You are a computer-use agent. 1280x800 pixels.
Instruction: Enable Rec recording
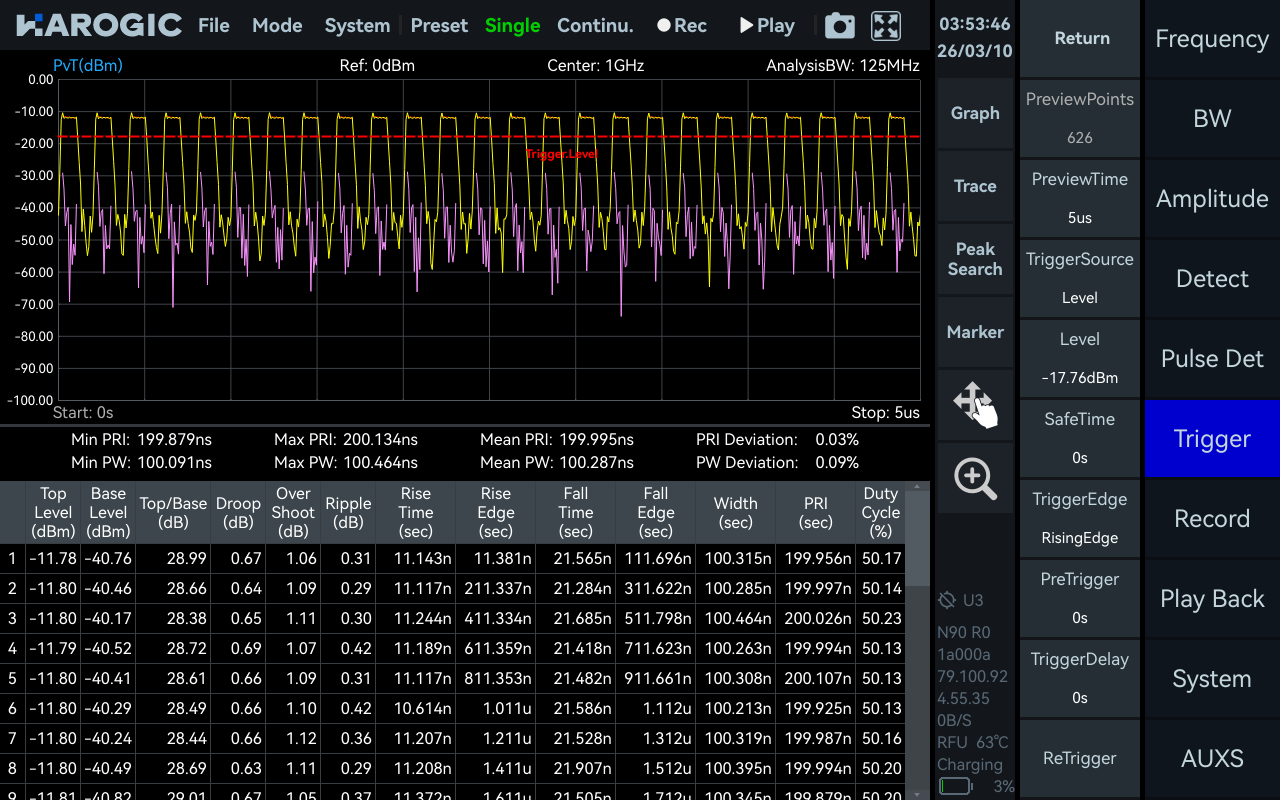pyautogui.click(x=681, y=25)
